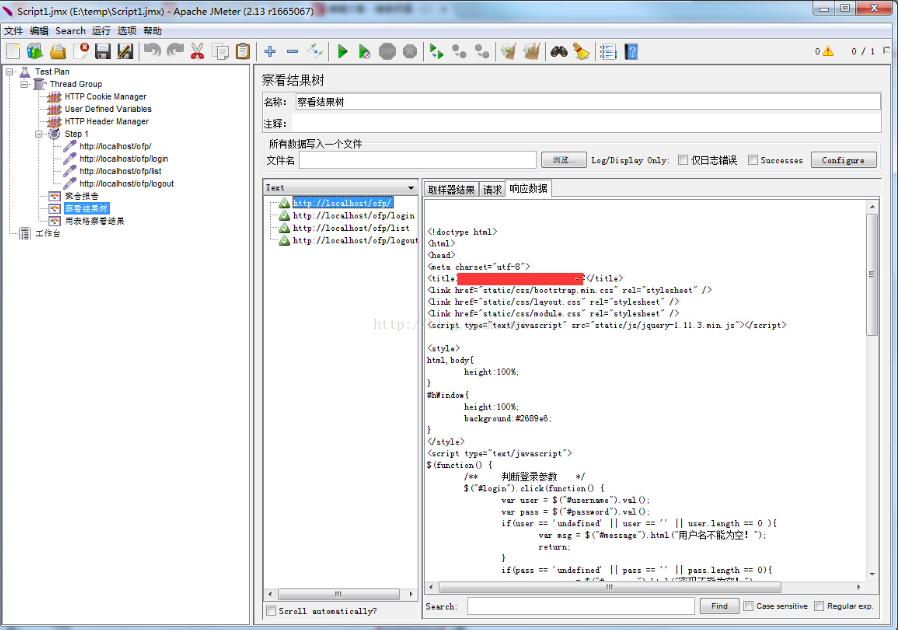
Task: Click Start no pauses icon
Action: pos(364,52)
